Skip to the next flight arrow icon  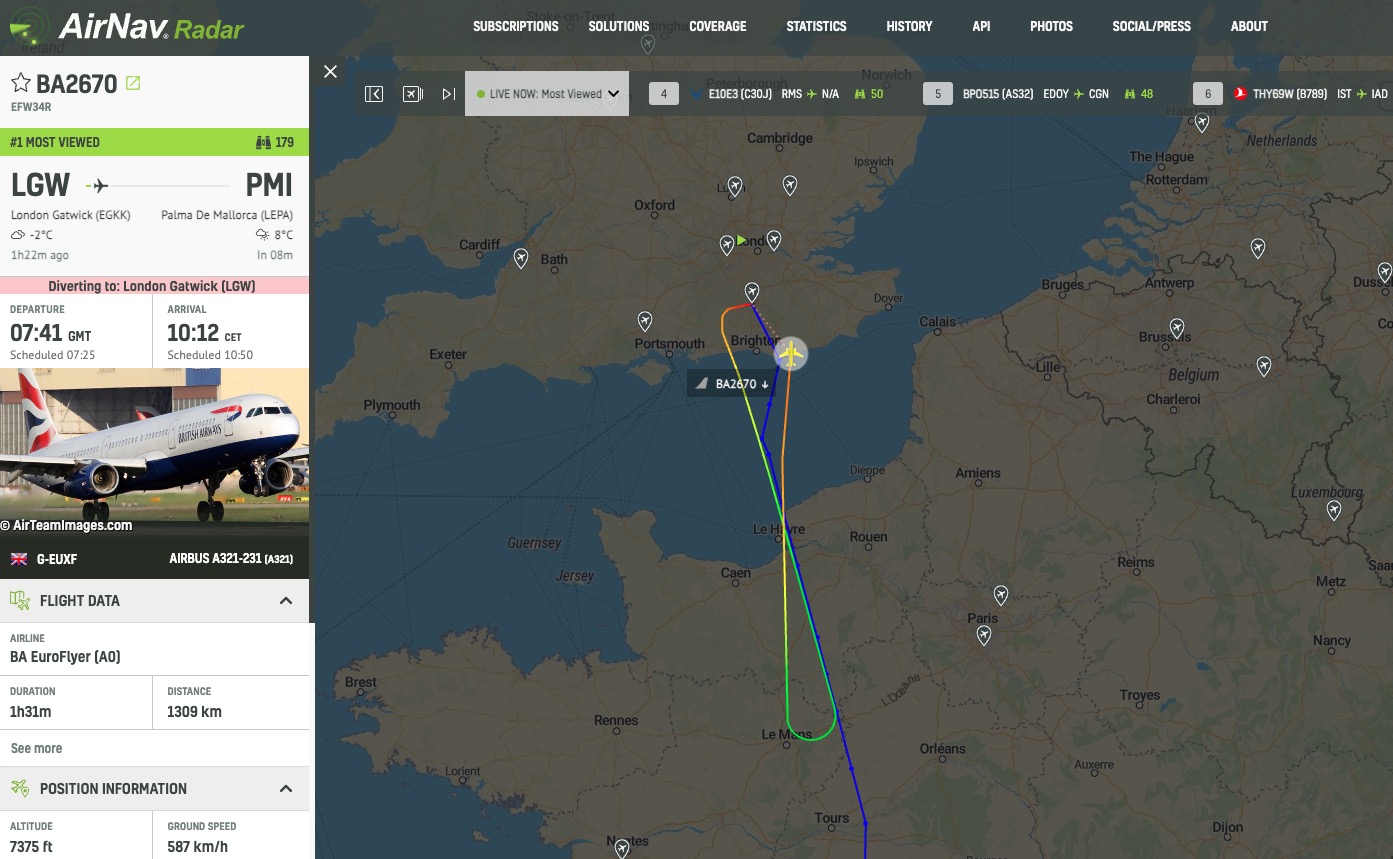pos(449,94)
